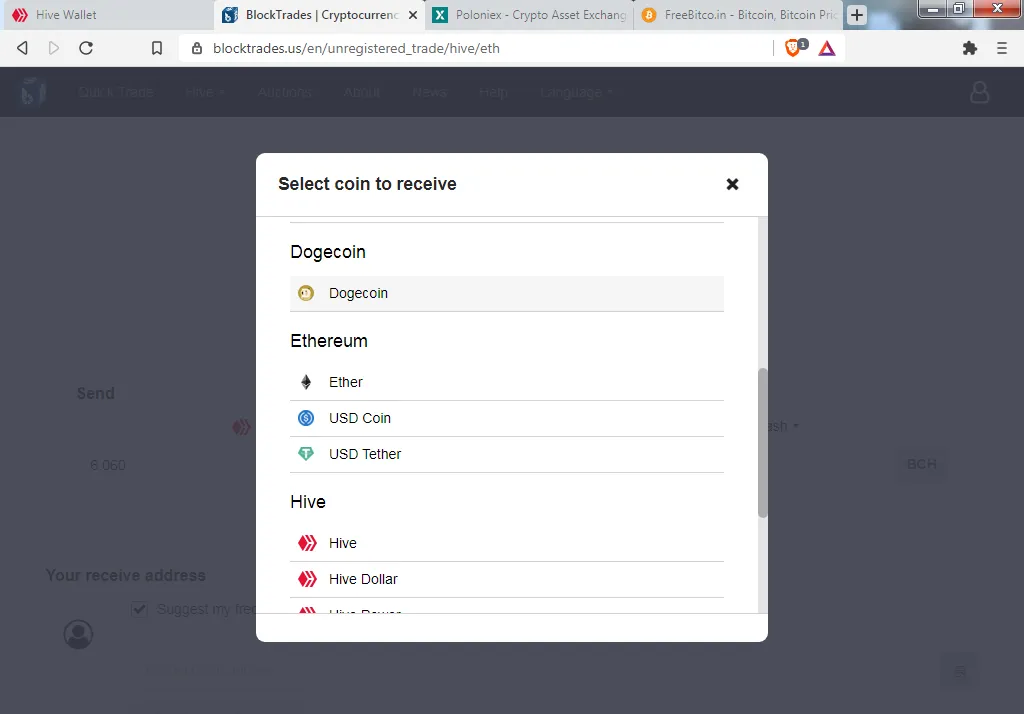Open the browser hamburger menu
Viewport: 1024px width, 714px height.
click(x=1001, y=48)
